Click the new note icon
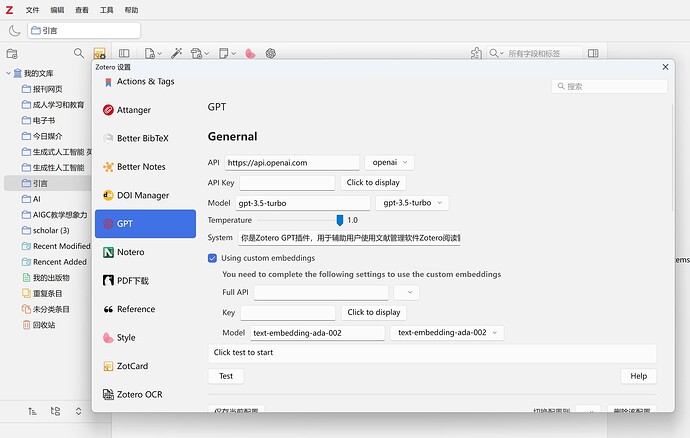Screen dimensions: 690x438 [224, 53]
